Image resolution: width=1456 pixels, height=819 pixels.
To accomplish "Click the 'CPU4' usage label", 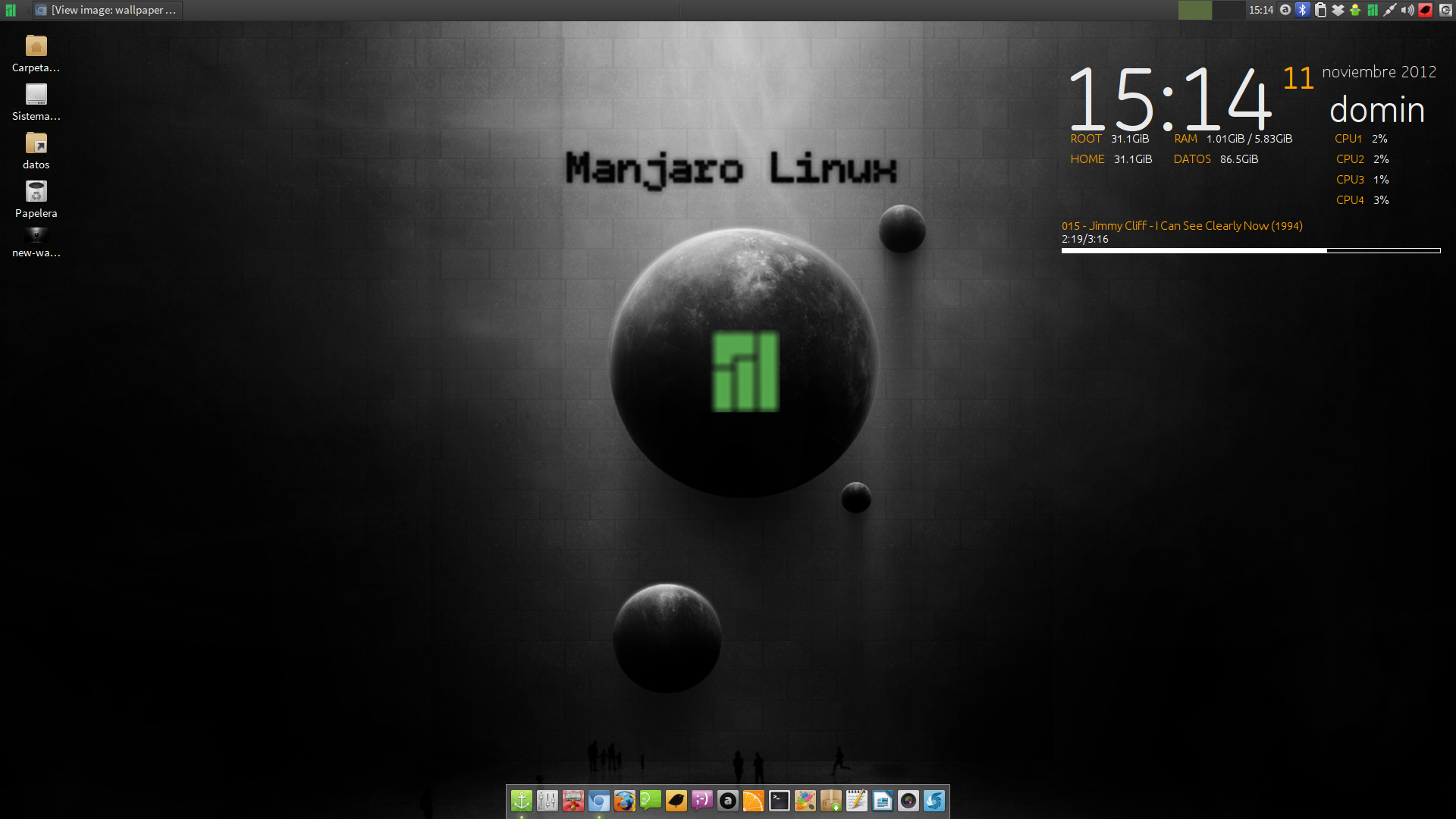I will click(x=1350, y=200).
